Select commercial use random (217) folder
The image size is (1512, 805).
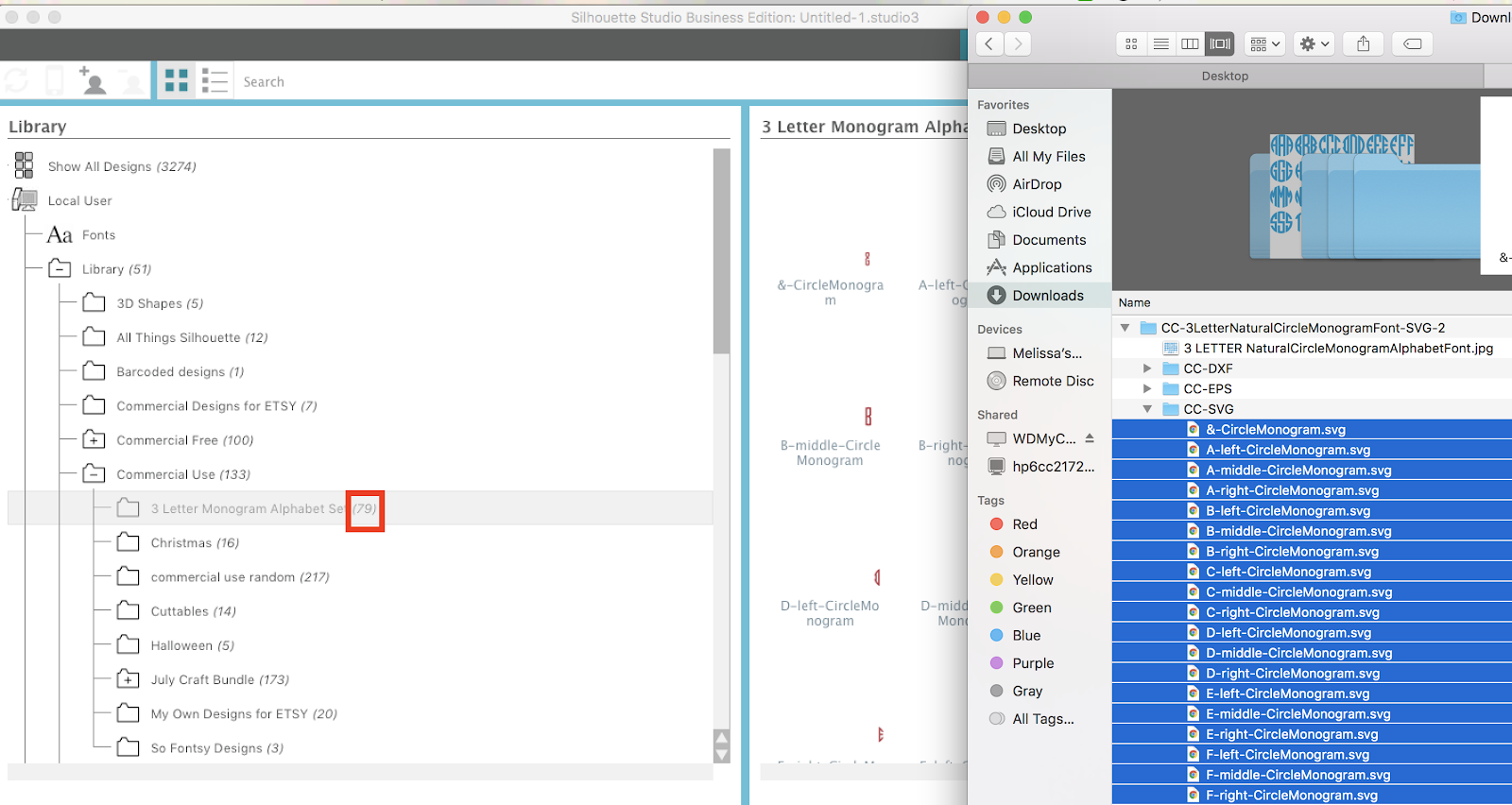click(239, 576)
